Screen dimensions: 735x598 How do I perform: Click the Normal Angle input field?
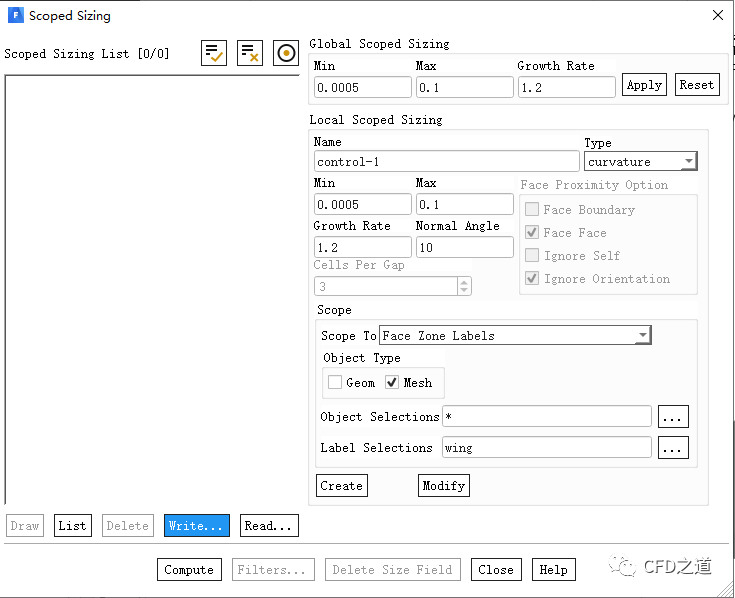tap(464, 247)
